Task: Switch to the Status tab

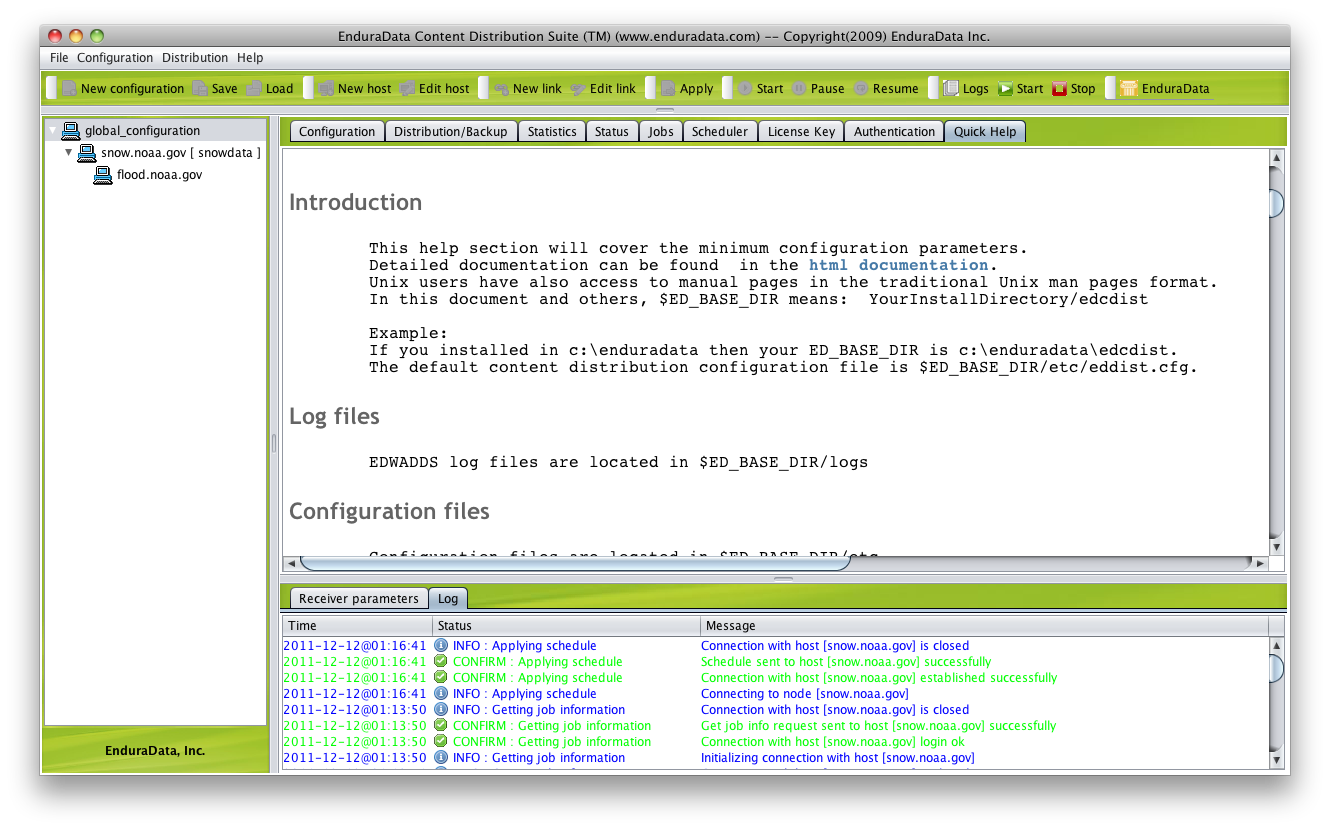Action: click(x=612, y=131)
